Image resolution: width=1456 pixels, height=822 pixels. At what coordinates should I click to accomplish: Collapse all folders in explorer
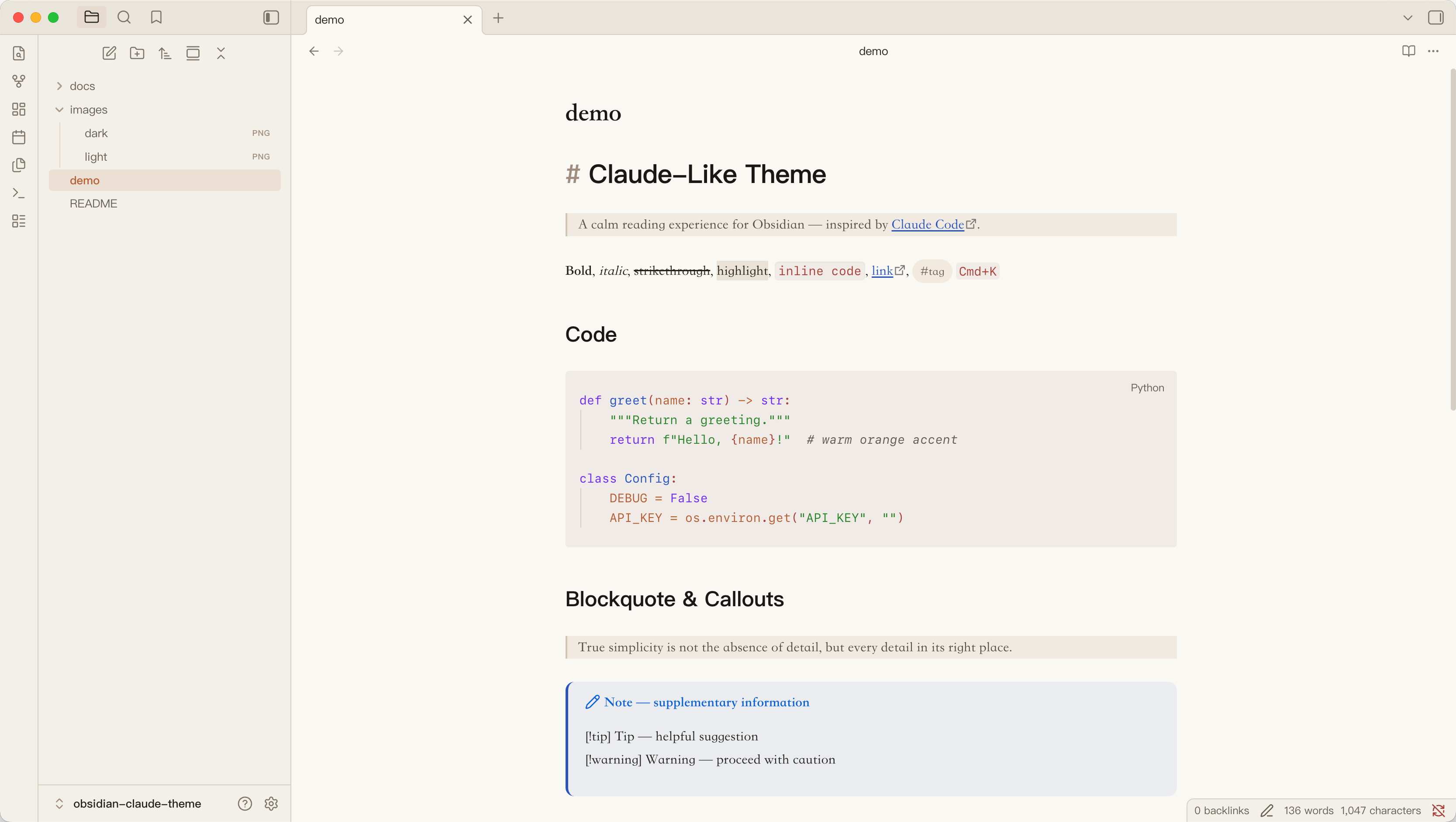[x=221, y=53]
